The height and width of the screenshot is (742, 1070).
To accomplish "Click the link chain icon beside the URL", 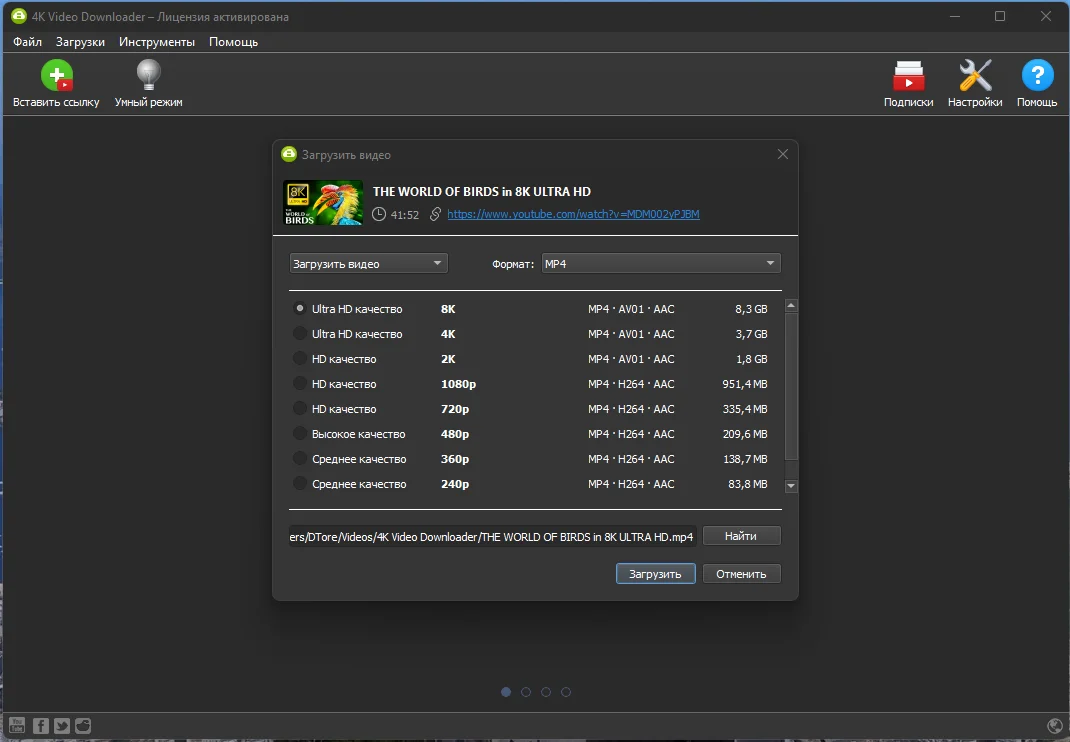I will 435,214.
